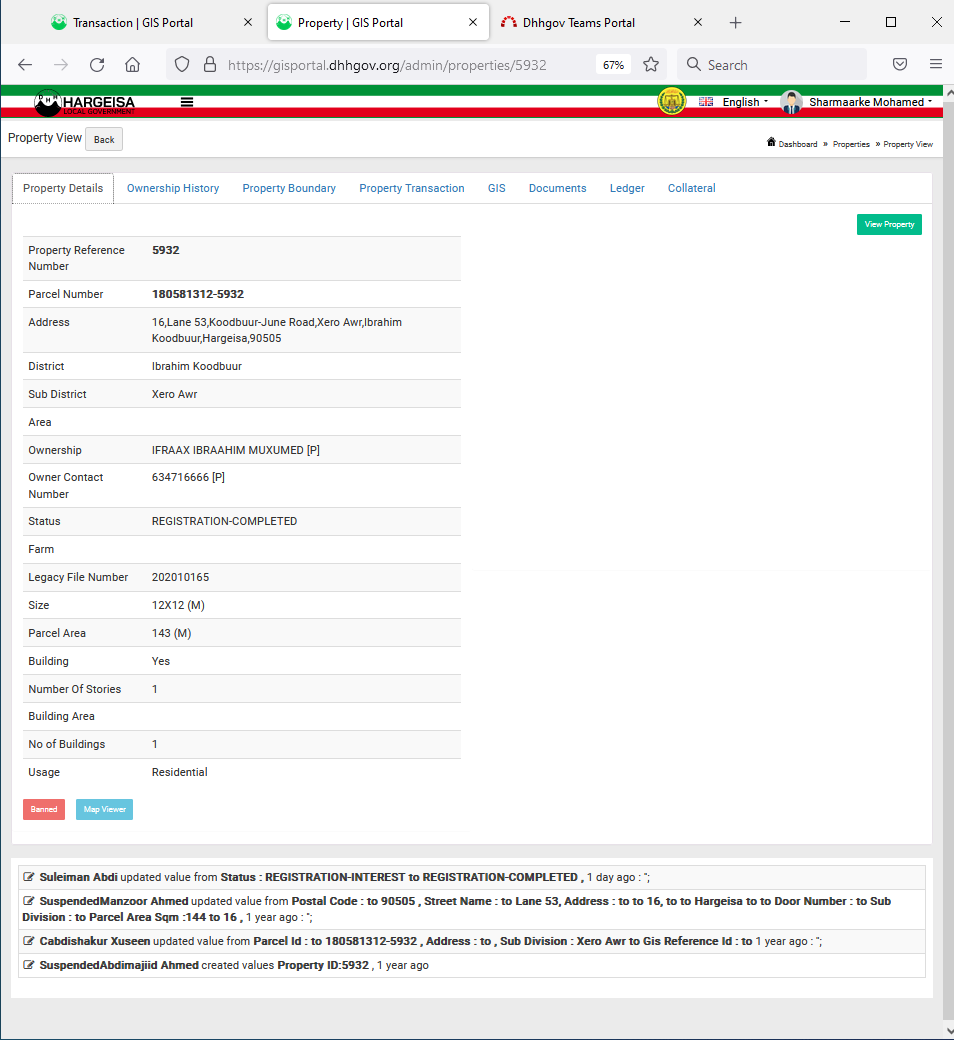Click the Dashboard home icon in breadcrumb
This screenshot has width=954, height=1040.
click(x=771, y=142)
